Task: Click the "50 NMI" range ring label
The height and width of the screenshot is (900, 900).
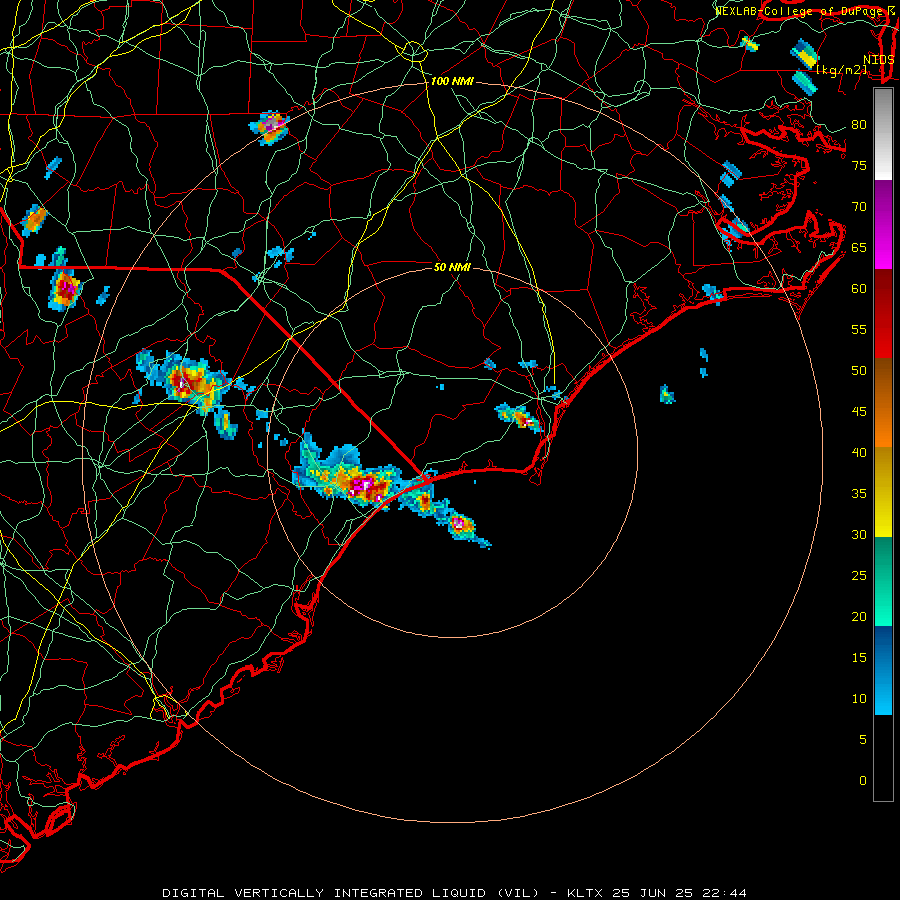Action: 452,267
